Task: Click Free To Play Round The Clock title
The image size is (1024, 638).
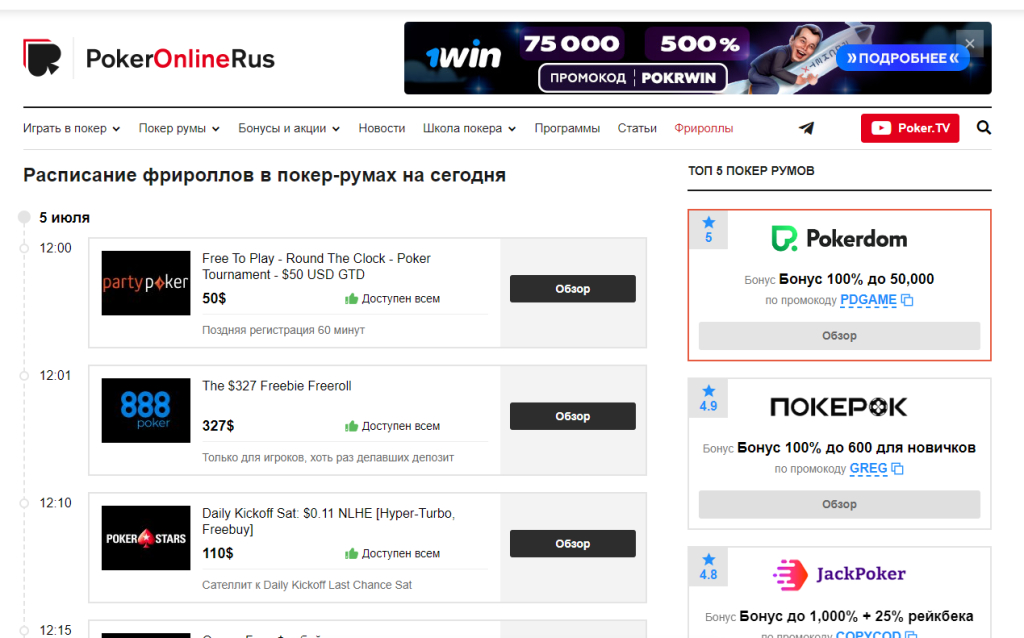Action: [x=316, y=266]
